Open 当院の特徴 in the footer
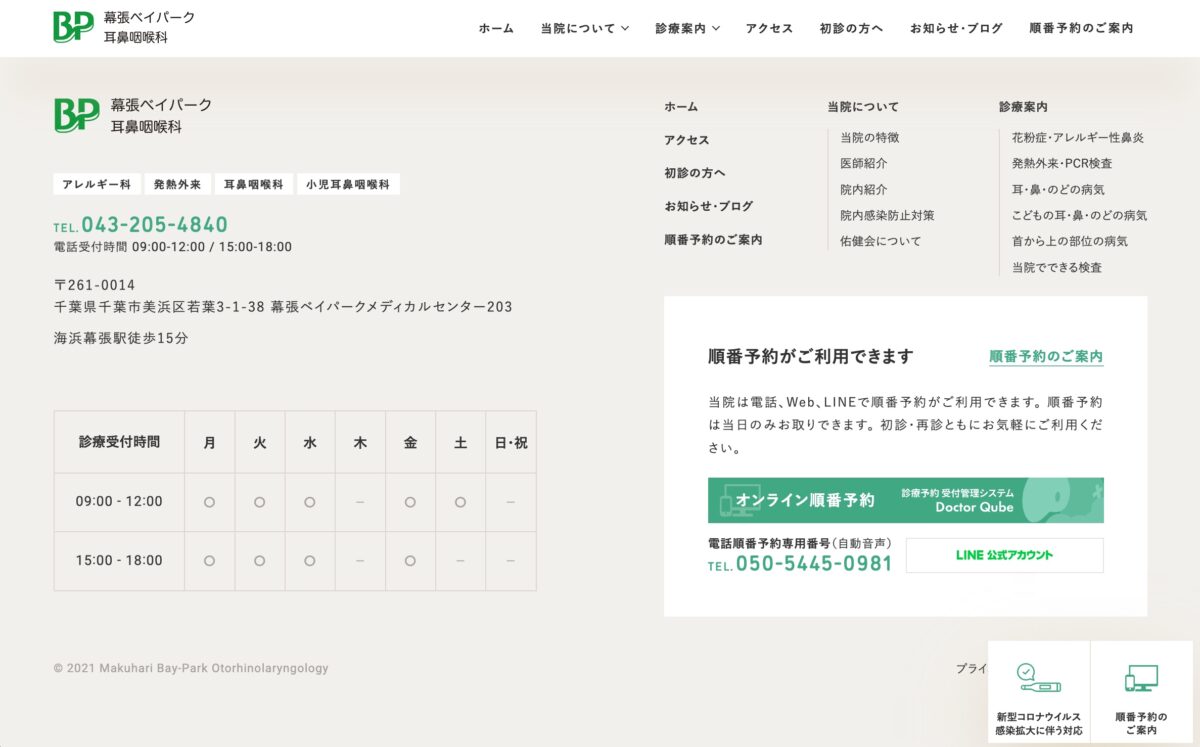 point(870,137)
